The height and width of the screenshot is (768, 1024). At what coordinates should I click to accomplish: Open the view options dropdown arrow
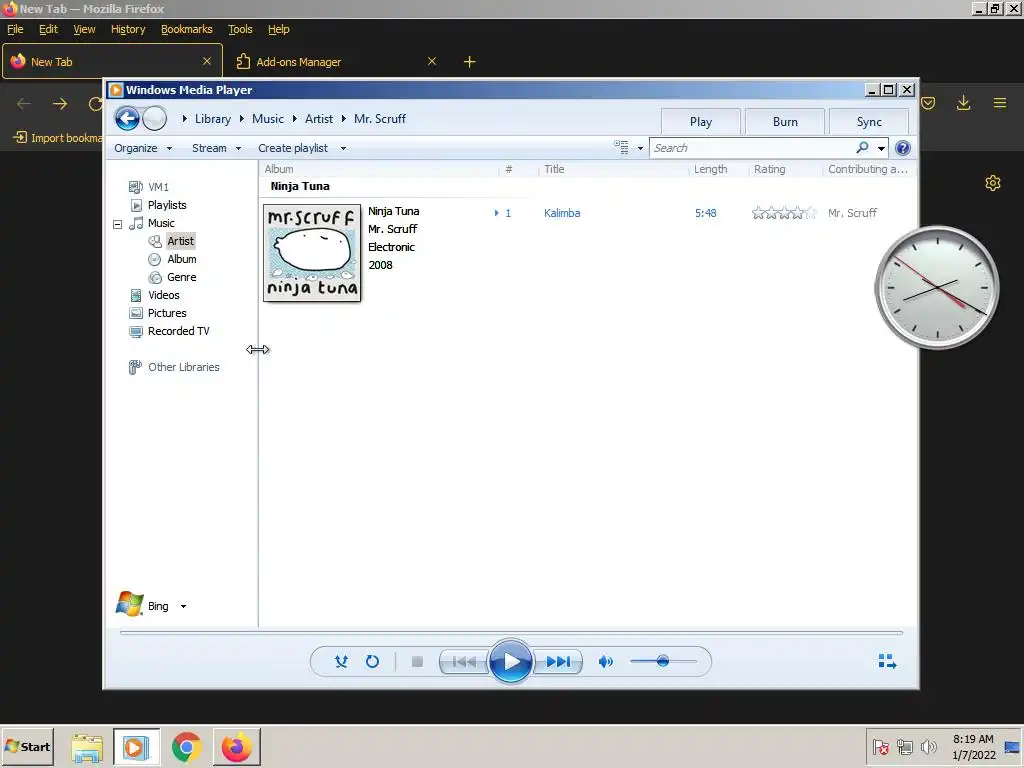coord(640,148)
